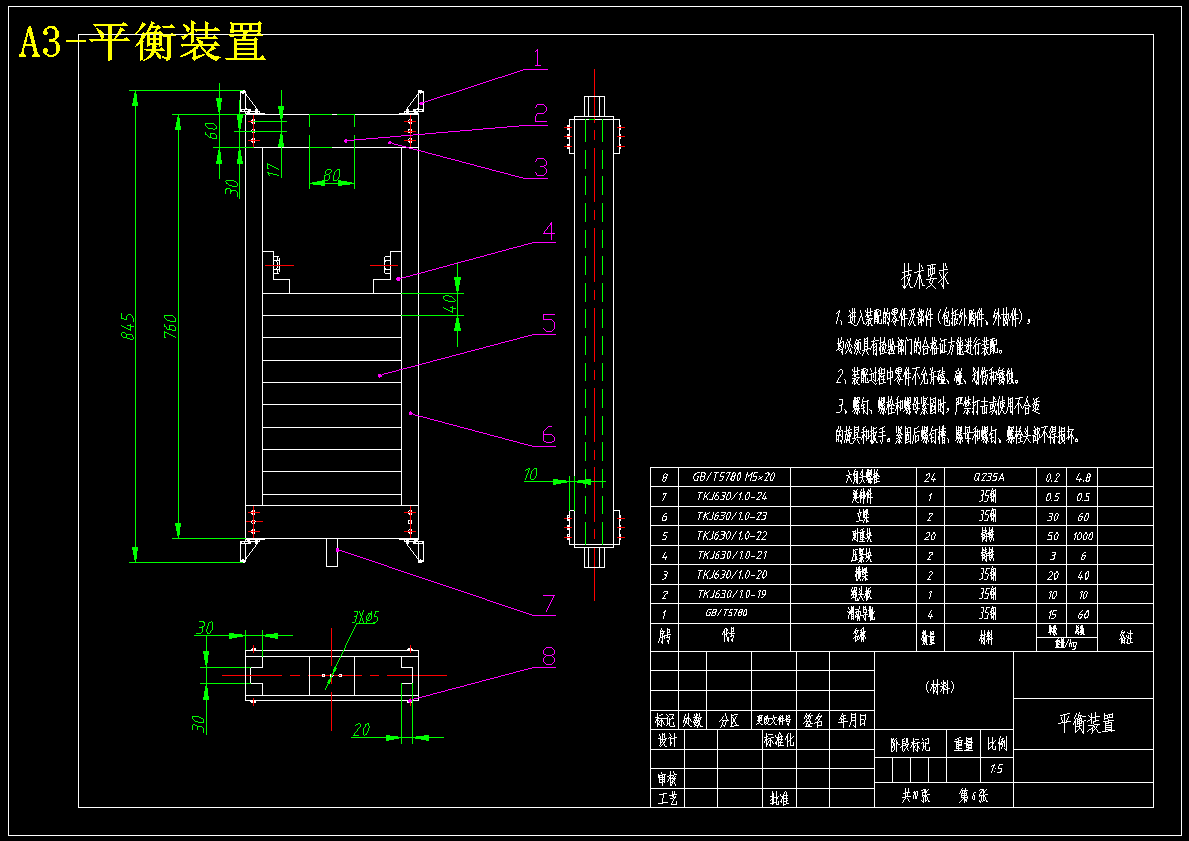Click the 'TKJ630/1.0-24' table cell
The image size is (1189, 841).
pyautogui.click(x=732, y=497)
